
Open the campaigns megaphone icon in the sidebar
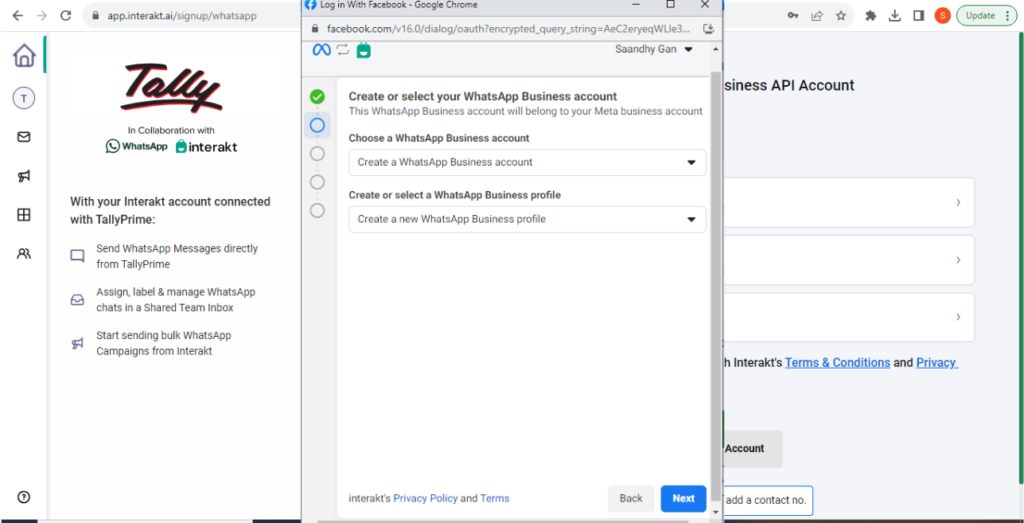(24, 176)
